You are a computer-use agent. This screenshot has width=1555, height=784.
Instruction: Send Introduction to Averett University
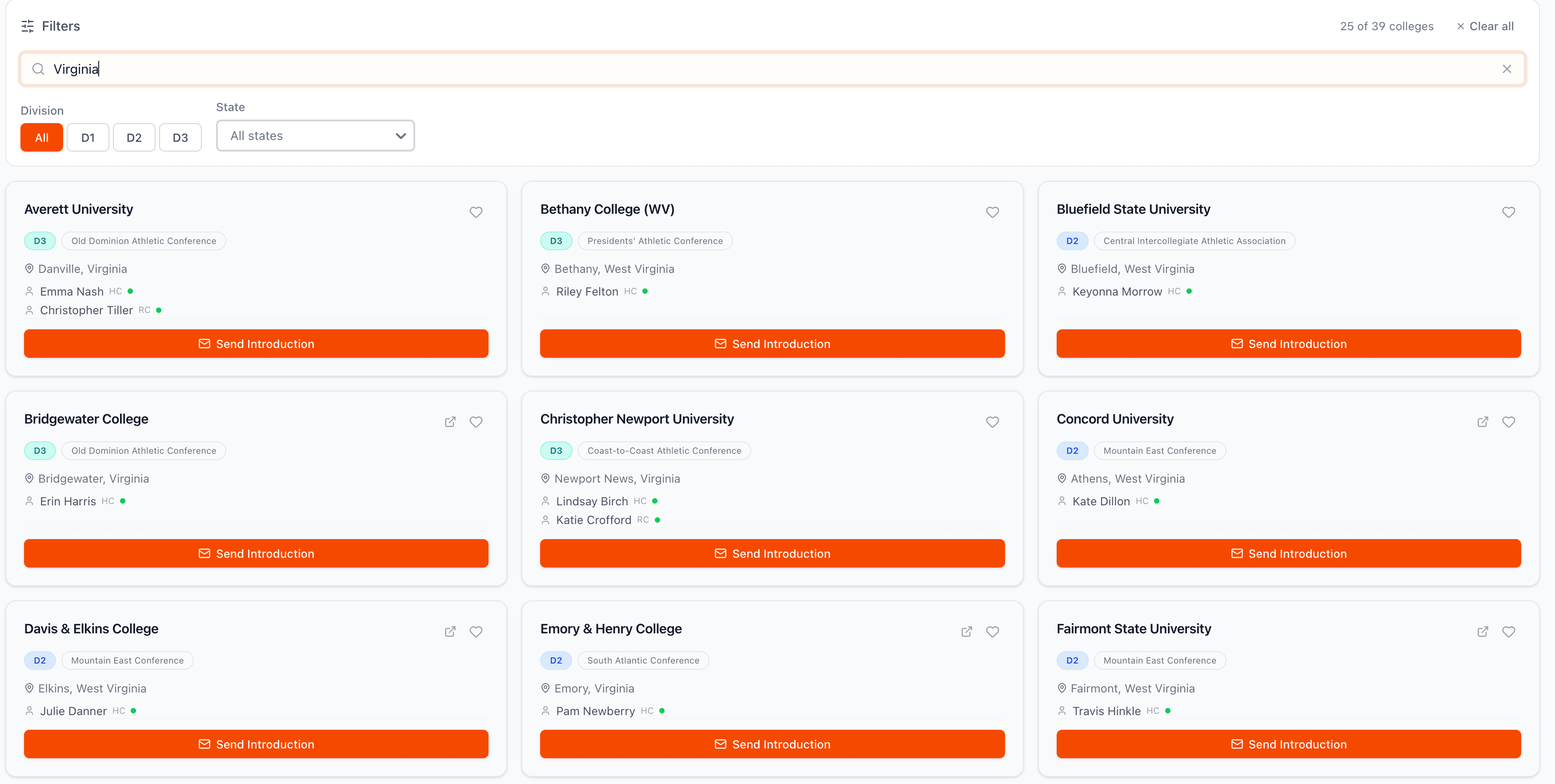click(x=256, y=344)
